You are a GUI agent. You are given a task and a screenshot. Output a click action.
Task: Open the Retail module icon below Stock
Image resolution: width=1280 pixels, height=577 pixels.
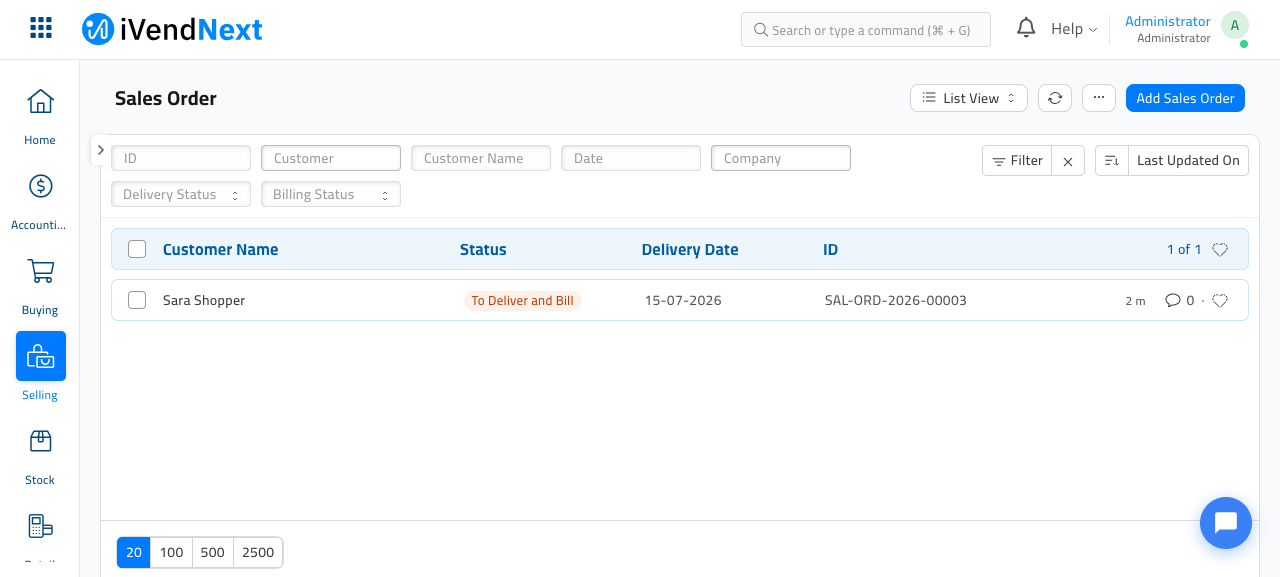click(40, 526)
